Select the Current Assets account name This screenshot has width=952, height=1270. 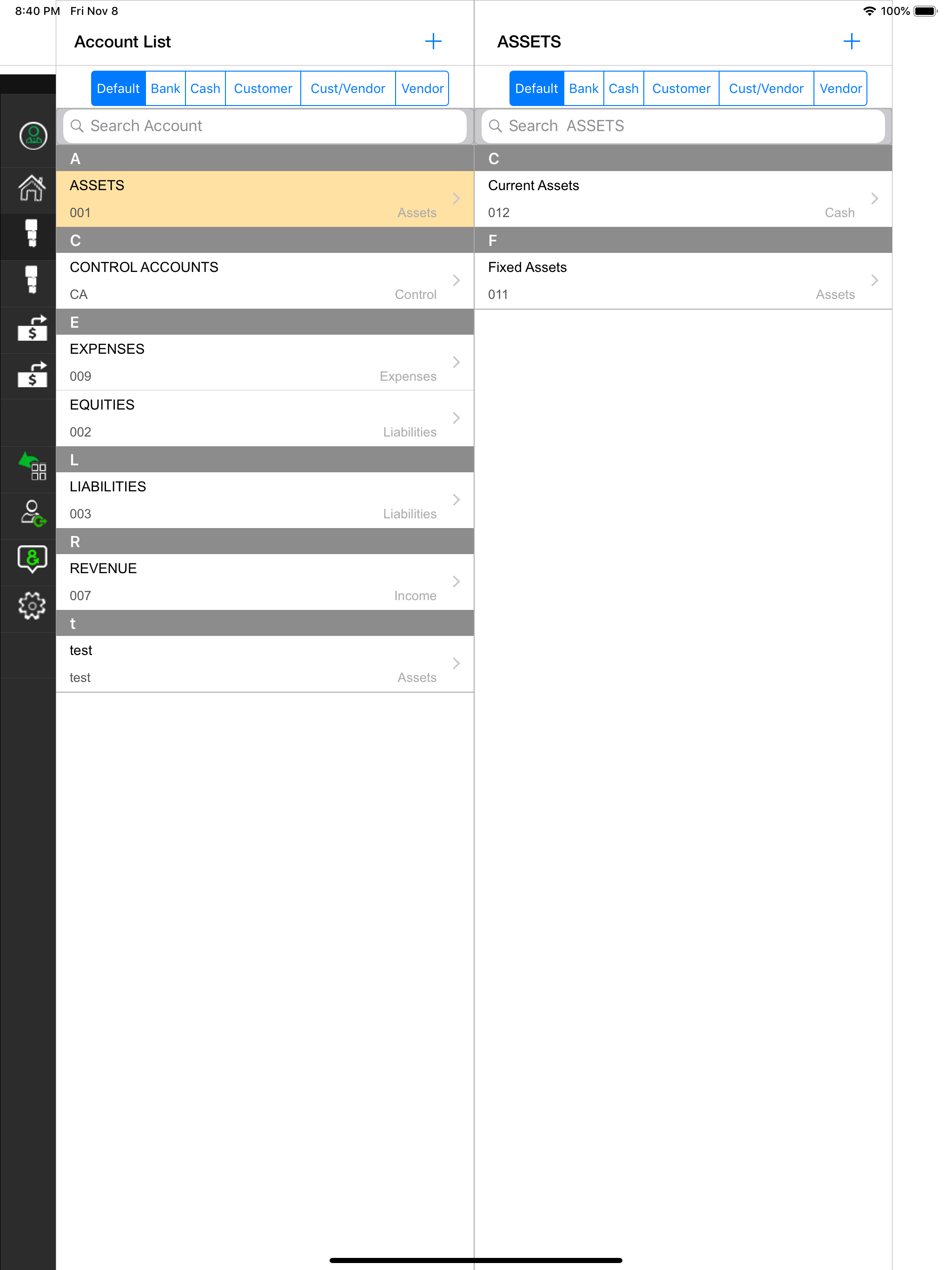(534, 185)
